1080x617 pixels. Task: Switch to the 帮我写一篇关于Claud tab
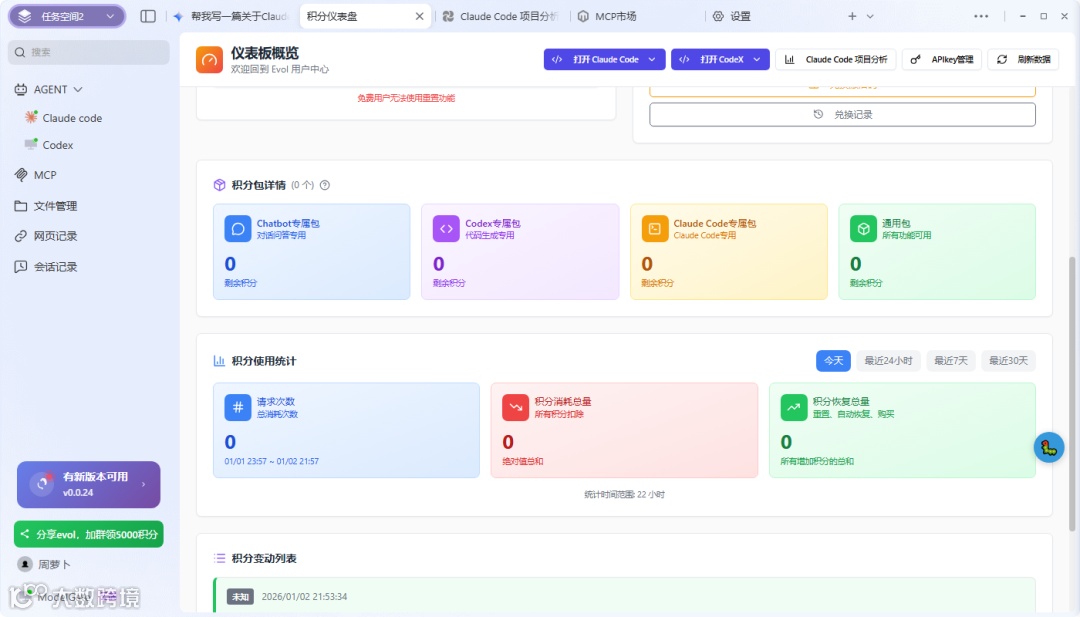[229, 16]
